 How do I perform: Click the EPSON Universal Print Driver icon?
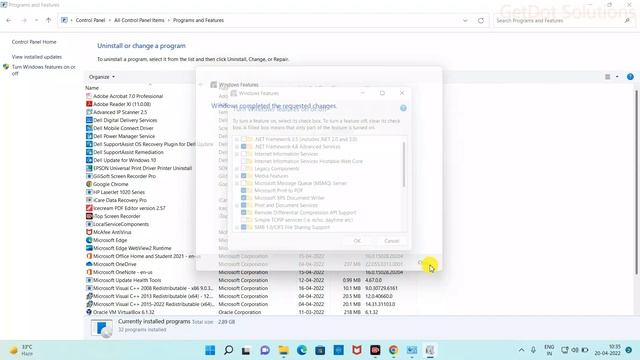click(89, 168)
